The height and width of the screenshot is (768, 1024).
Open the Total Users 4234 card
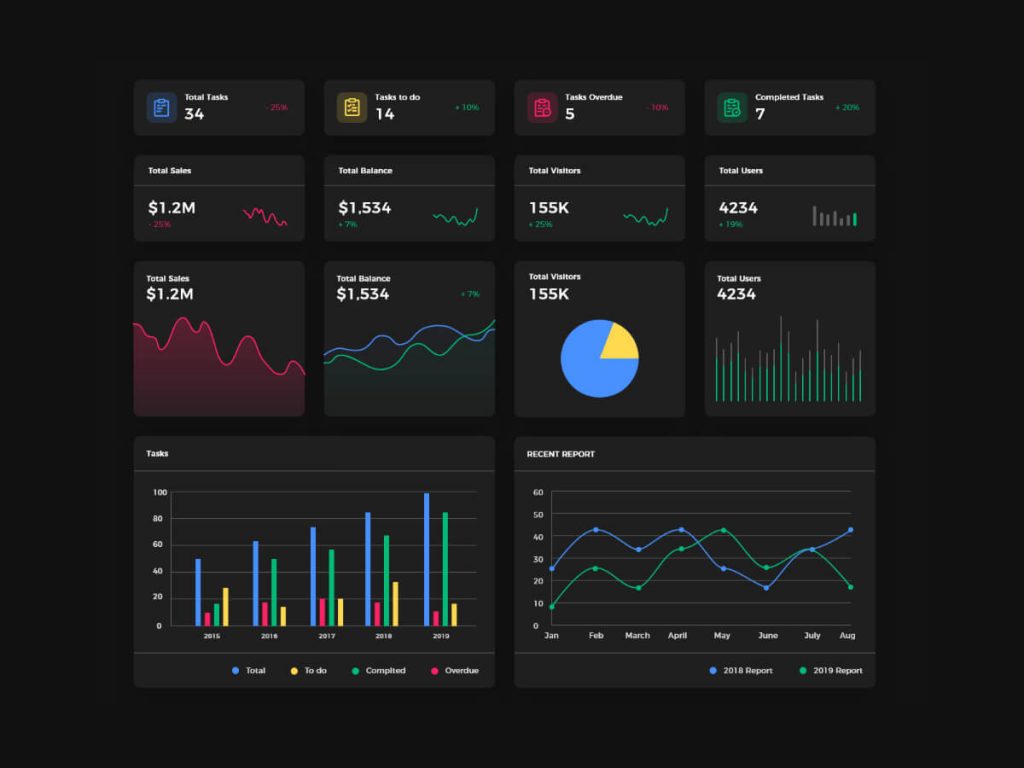(x=789, y=337)
